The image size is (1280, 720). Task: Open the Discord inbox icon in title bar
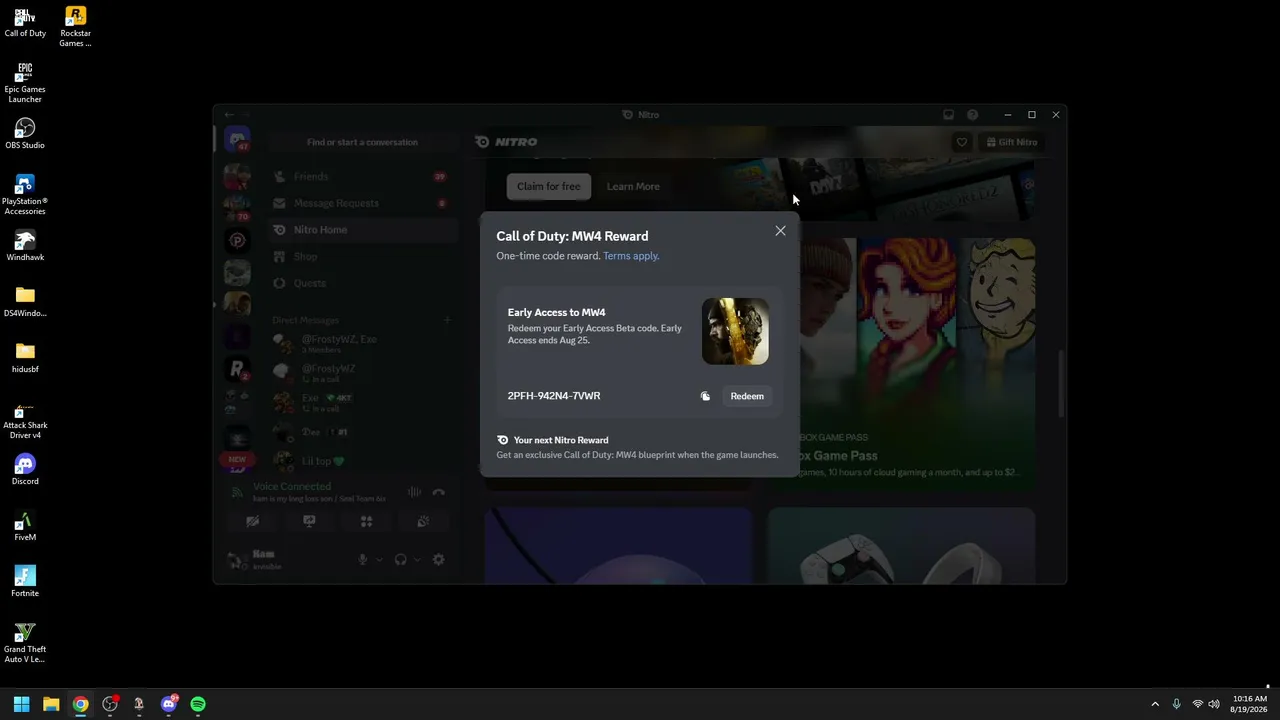(x=949, y=115)
